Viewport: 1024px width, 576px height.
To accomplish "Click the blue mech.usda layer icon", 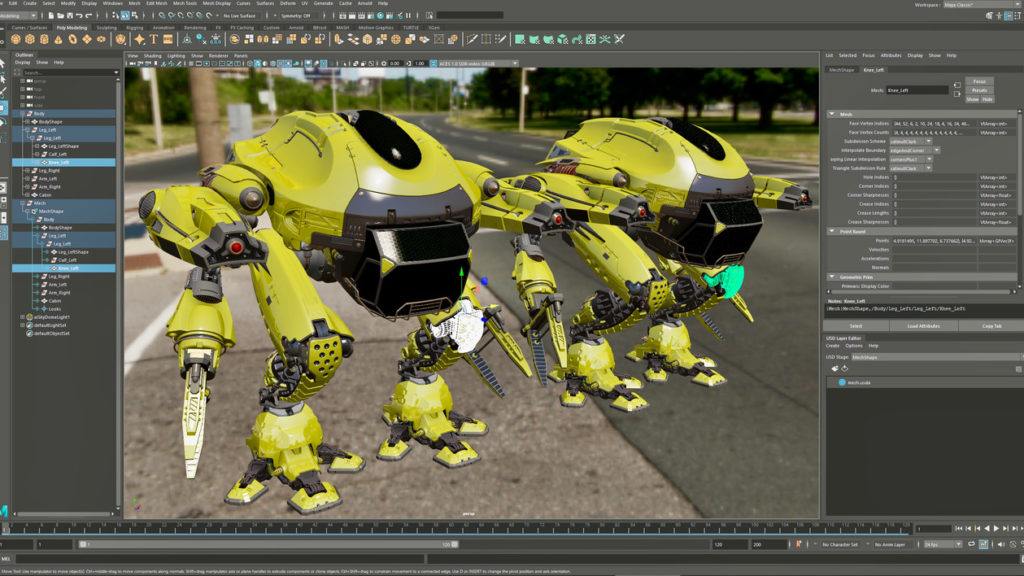I will click(840, 382).
